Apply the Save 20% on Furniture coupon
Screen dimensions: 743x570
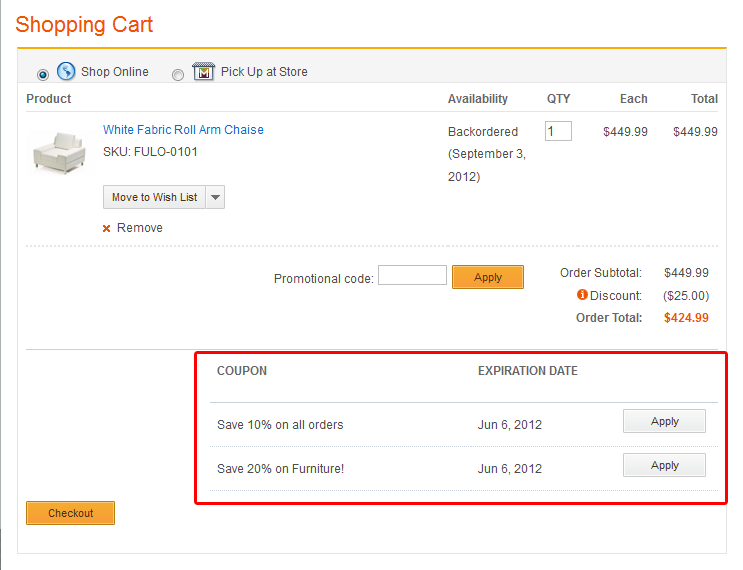pyautogui.click(x=664, y=465)
